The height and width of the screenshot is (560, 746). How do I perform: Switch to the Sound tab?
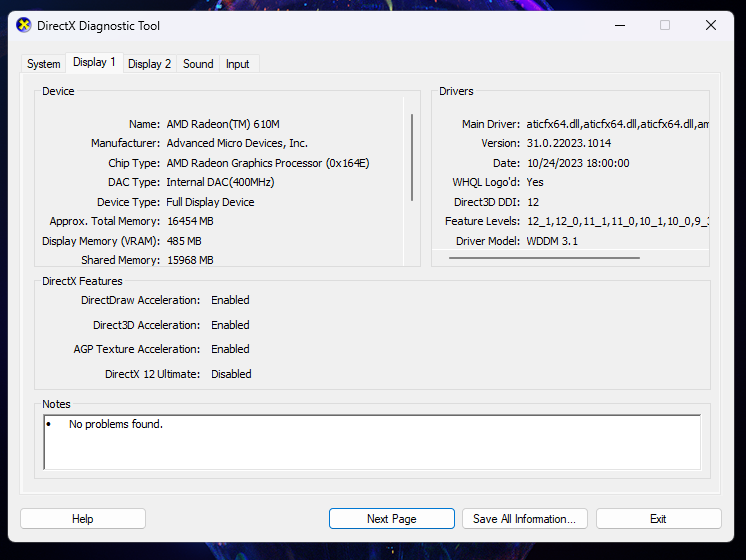pyautogui.click(x=198, y=64)
